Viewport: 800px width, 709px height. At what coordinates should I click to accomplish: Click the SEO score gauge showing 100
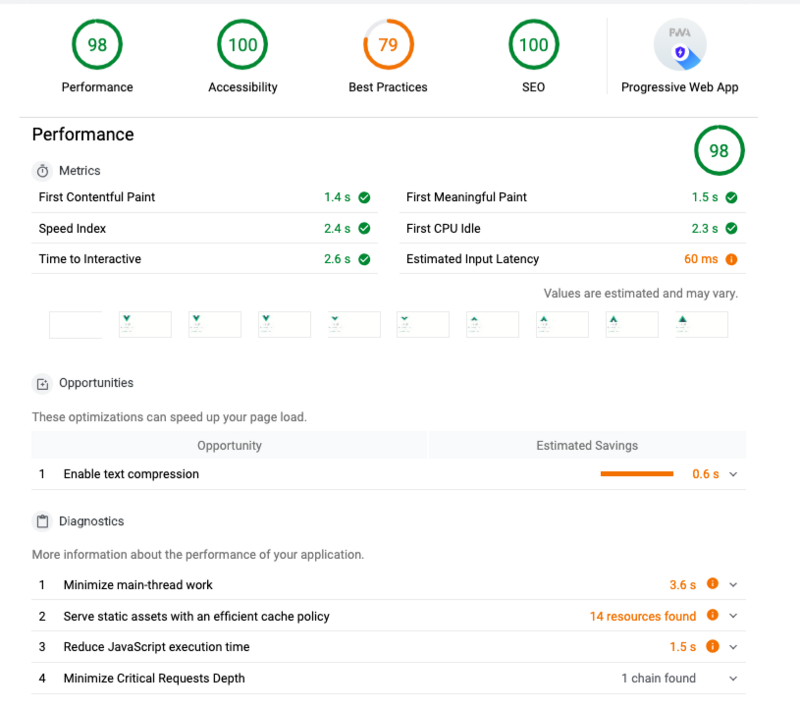click(534, 44)
